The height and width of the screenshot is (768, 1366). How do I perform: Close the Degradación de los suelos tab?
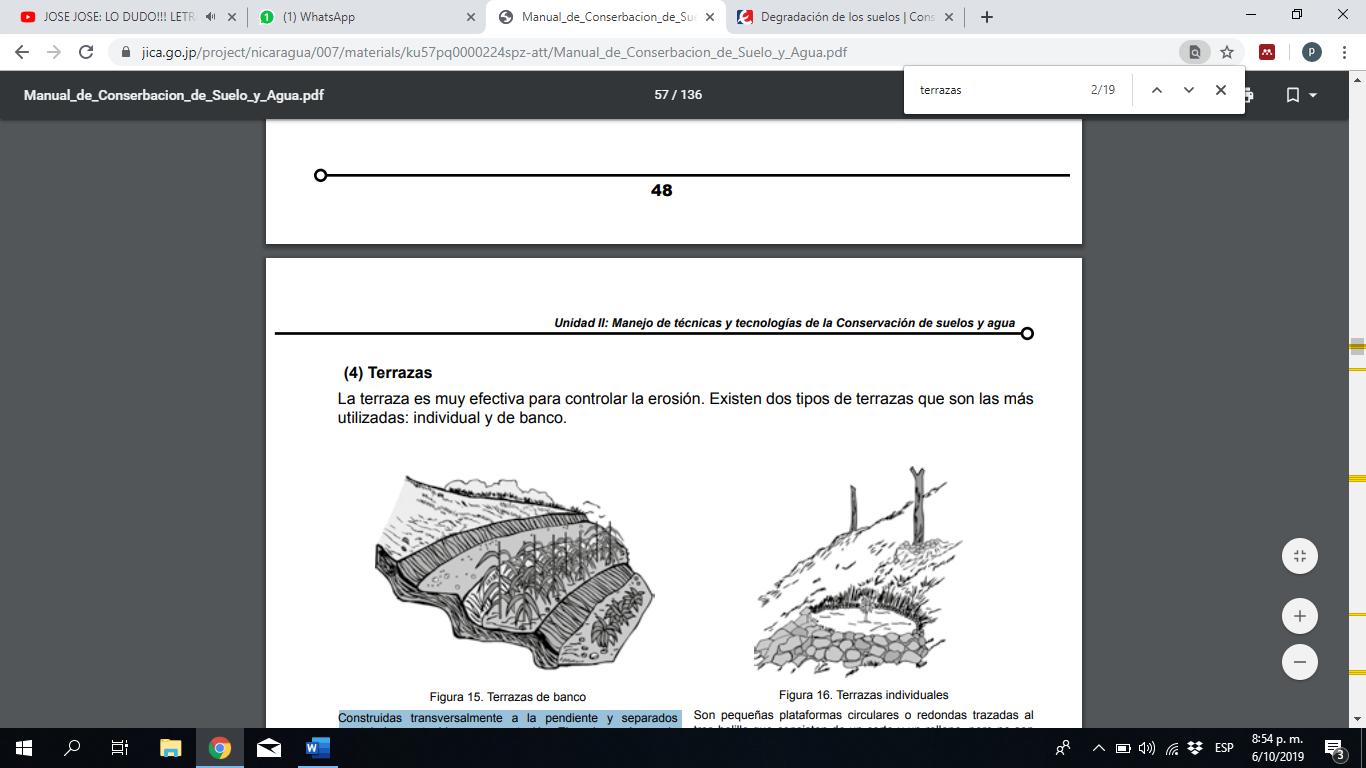[x=949, y=17]
